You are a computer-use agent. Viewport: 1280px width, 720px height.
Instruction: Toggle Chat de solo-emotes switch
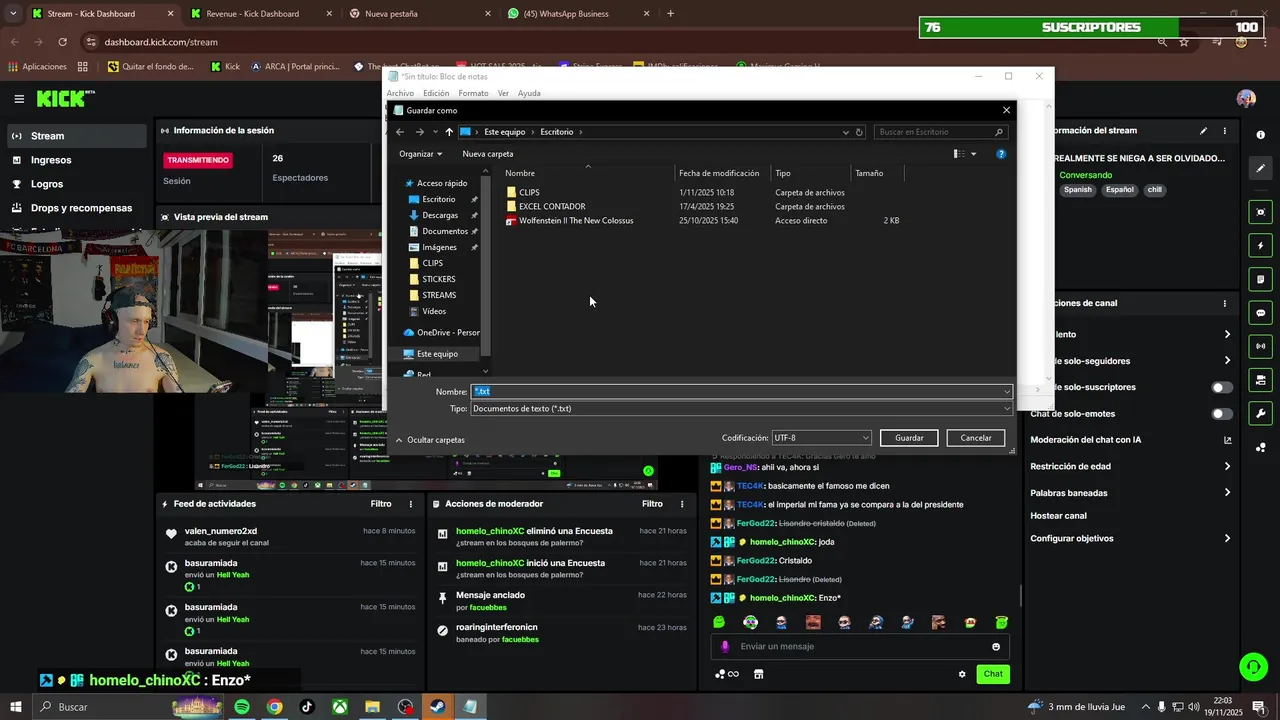1222,414
